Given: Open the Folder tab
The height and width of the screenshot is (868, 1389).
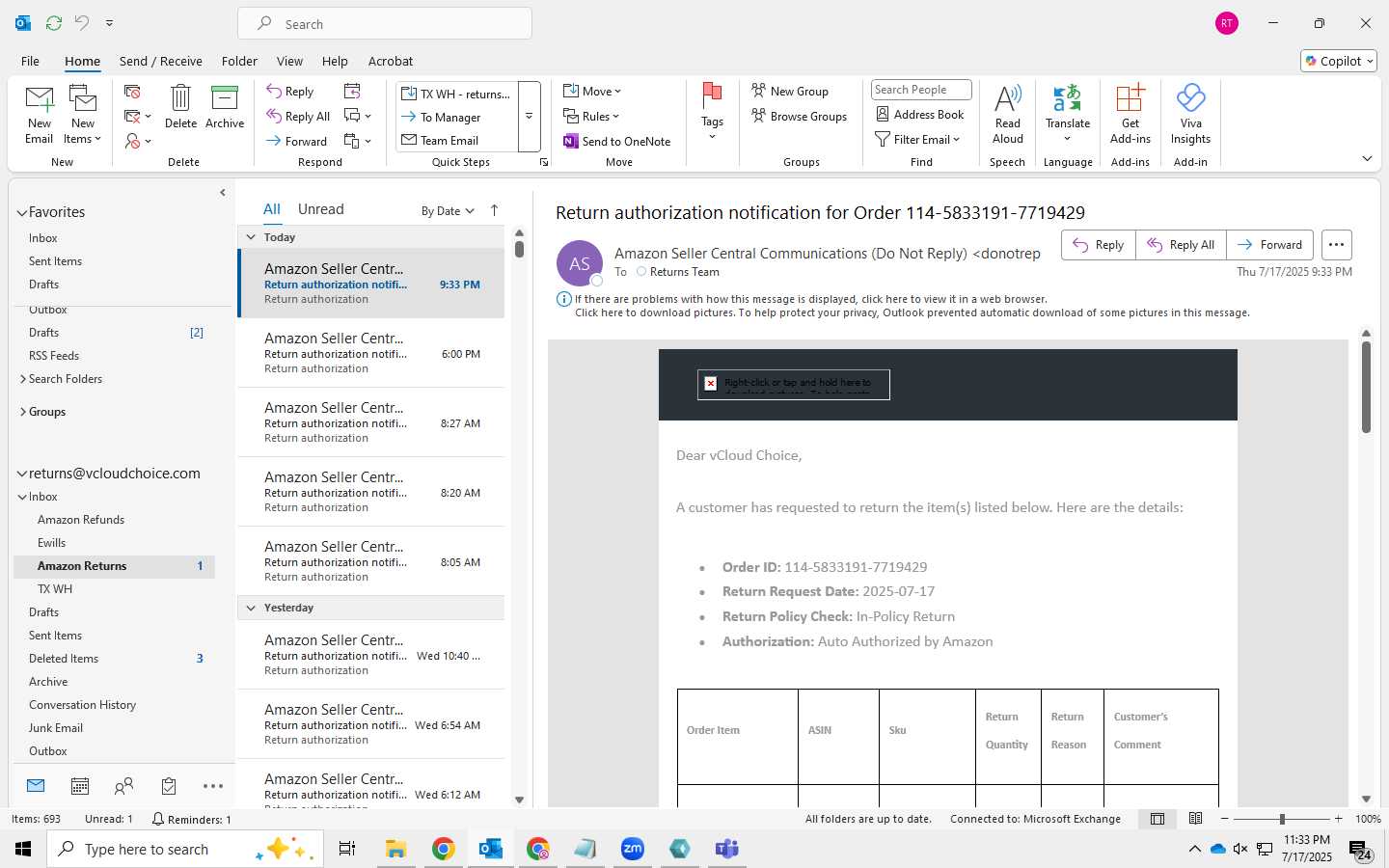Looking at the screenshot, I should (x=239, y=61).
